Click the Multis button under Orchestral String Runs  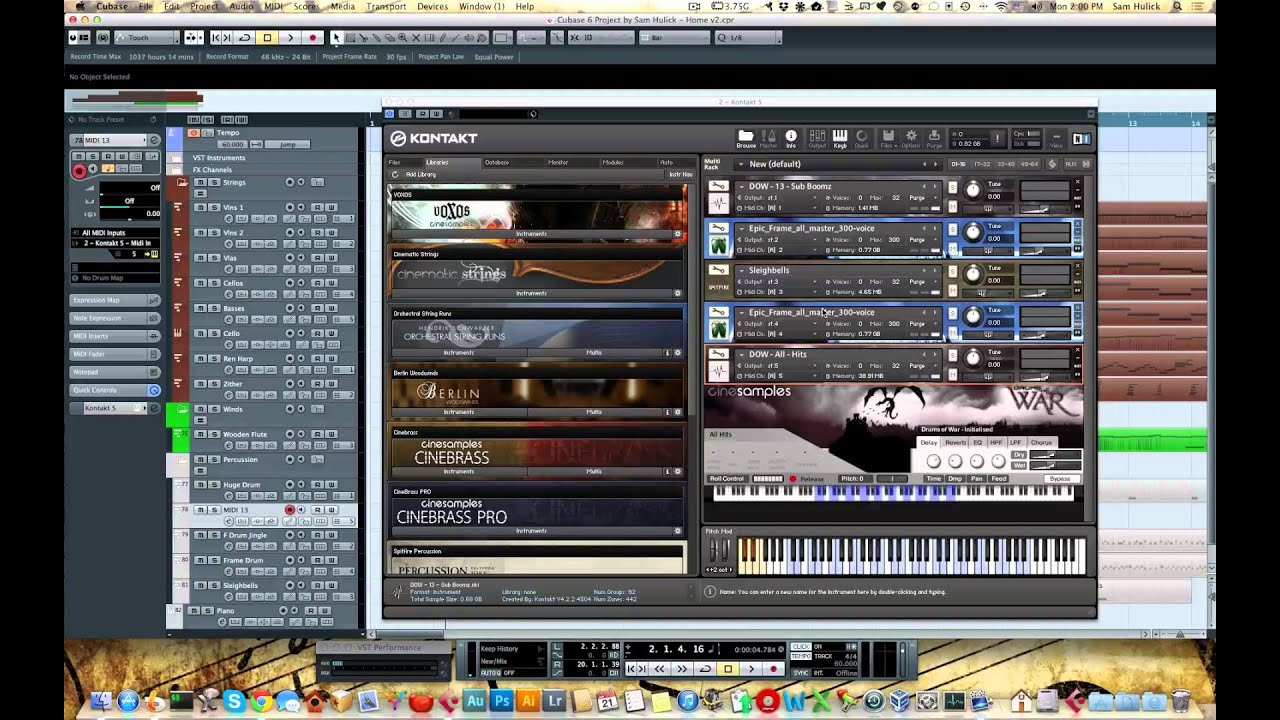(594, 352)
